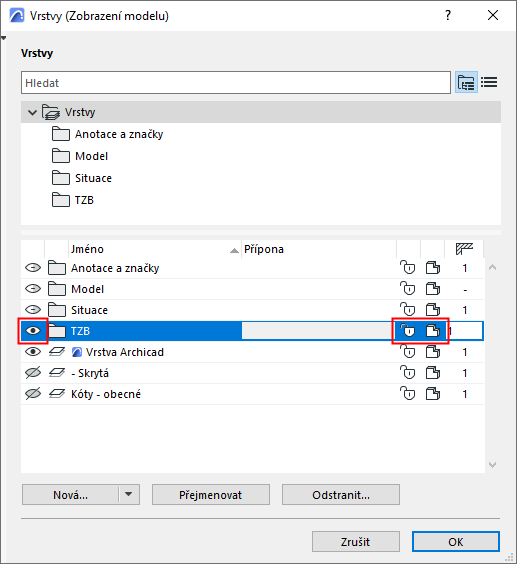Image resolution: width=517 pixels, height=564 pixels.
Task: Click the intersection group column header icon
Action: (464, 249)
